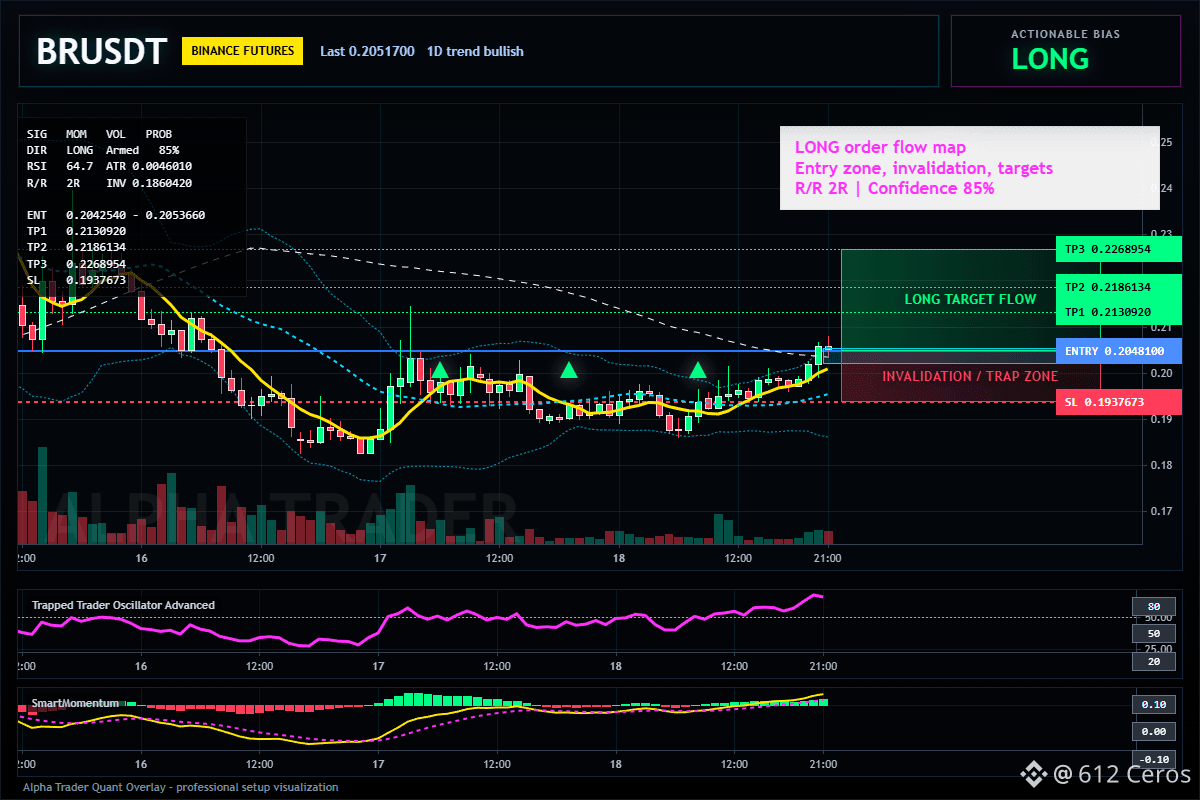Click the INV 0.1860420 value

[x=149, y=182]
